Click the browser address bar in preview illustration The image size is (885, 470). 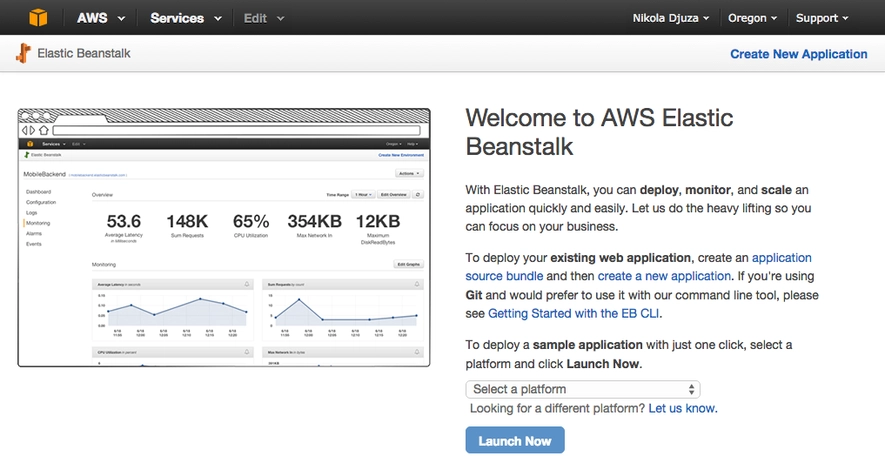coord(230,130)
